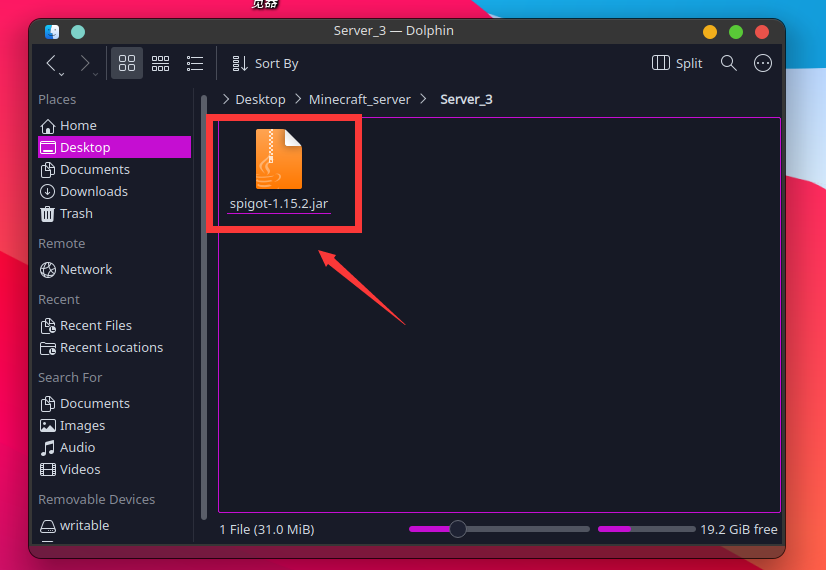Go to Minecraft_server in breadcrumb path
The width and height of the screenshot is (826, 570).
(x=359, y=100)
